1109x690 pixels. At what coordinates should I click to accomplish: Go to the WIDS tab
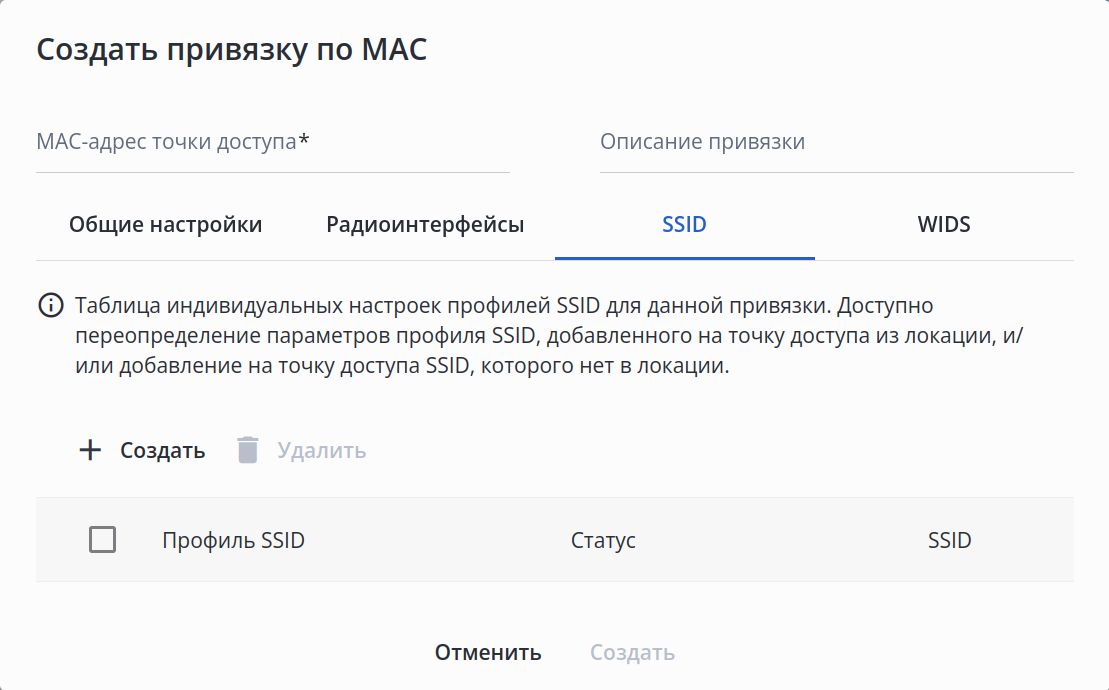(944, 224)
